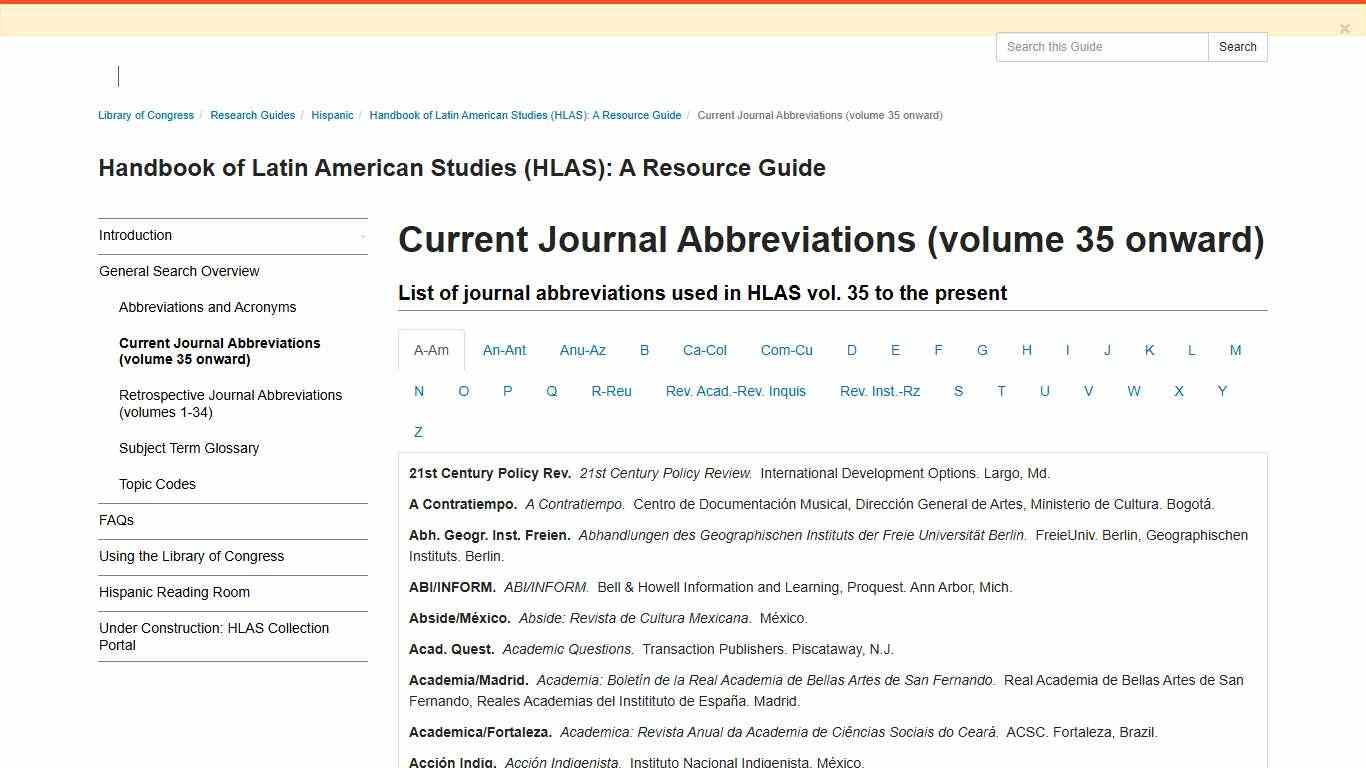Go to the Topic Codes page
Screen dimensions: 1366x768
[x=157, y=484]
